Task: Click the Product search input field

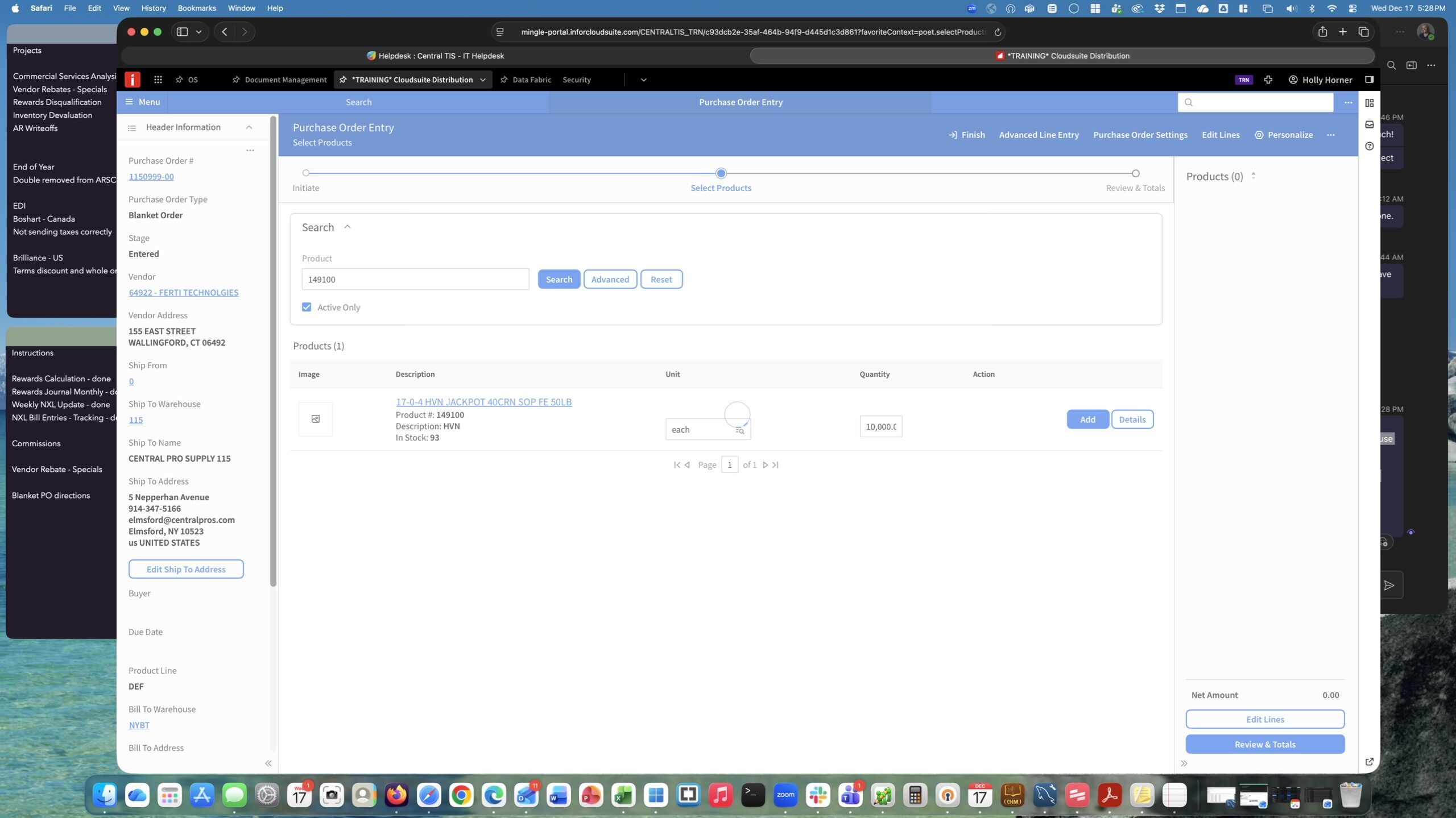Action: point(415,279)
